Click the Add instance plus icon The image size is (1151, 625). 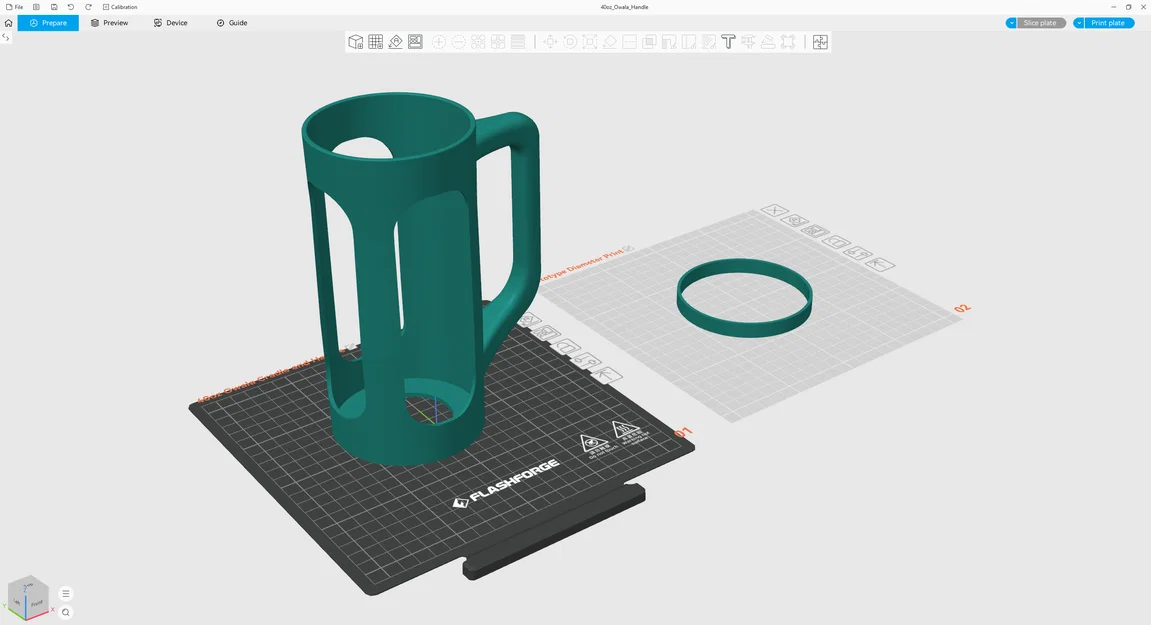coord(438,42)
